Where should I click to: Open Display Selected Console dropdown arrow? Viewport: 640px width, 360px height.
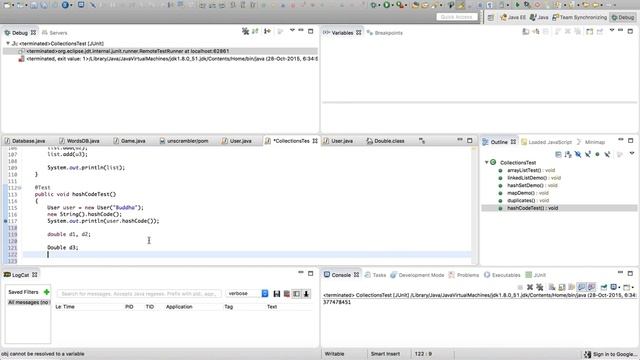[x=619, y=287]
